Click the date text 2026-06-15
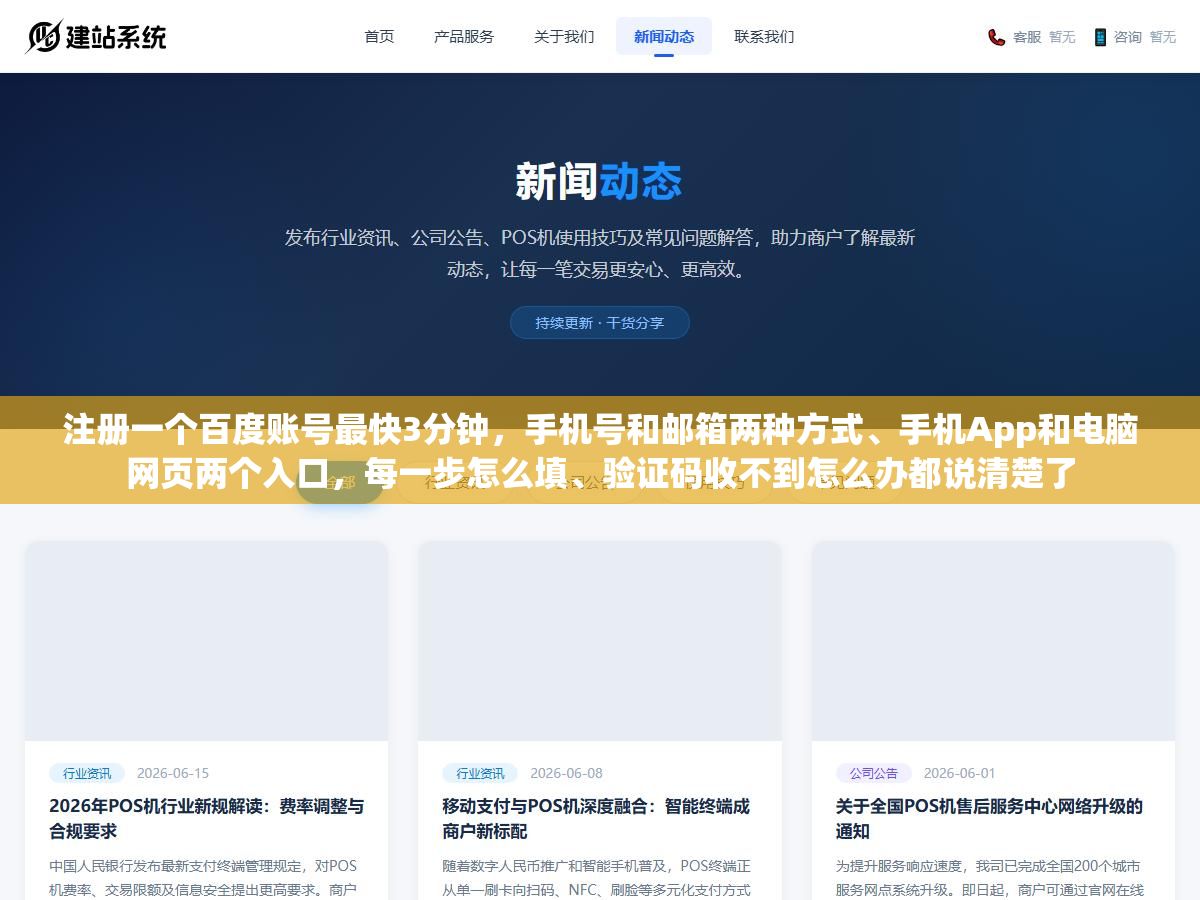 tap(173, 773)
